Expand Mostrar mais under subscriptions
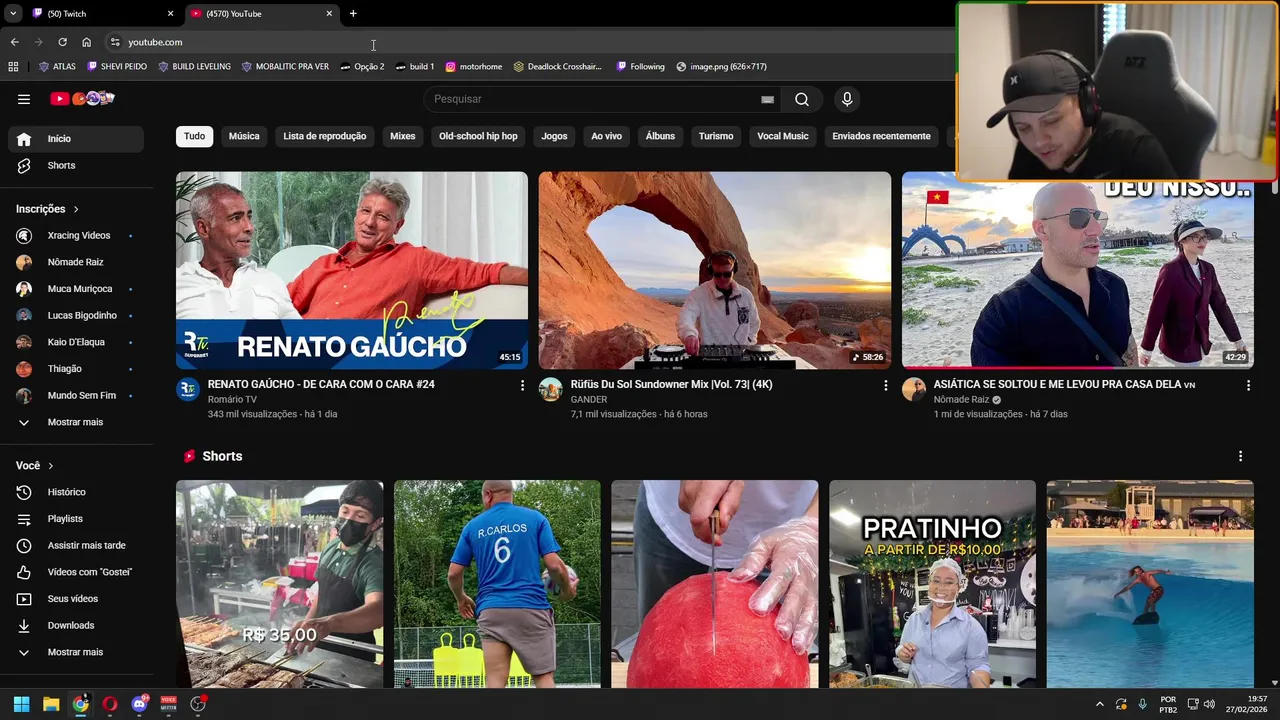1280x720 pixels. tap(76, 422)
